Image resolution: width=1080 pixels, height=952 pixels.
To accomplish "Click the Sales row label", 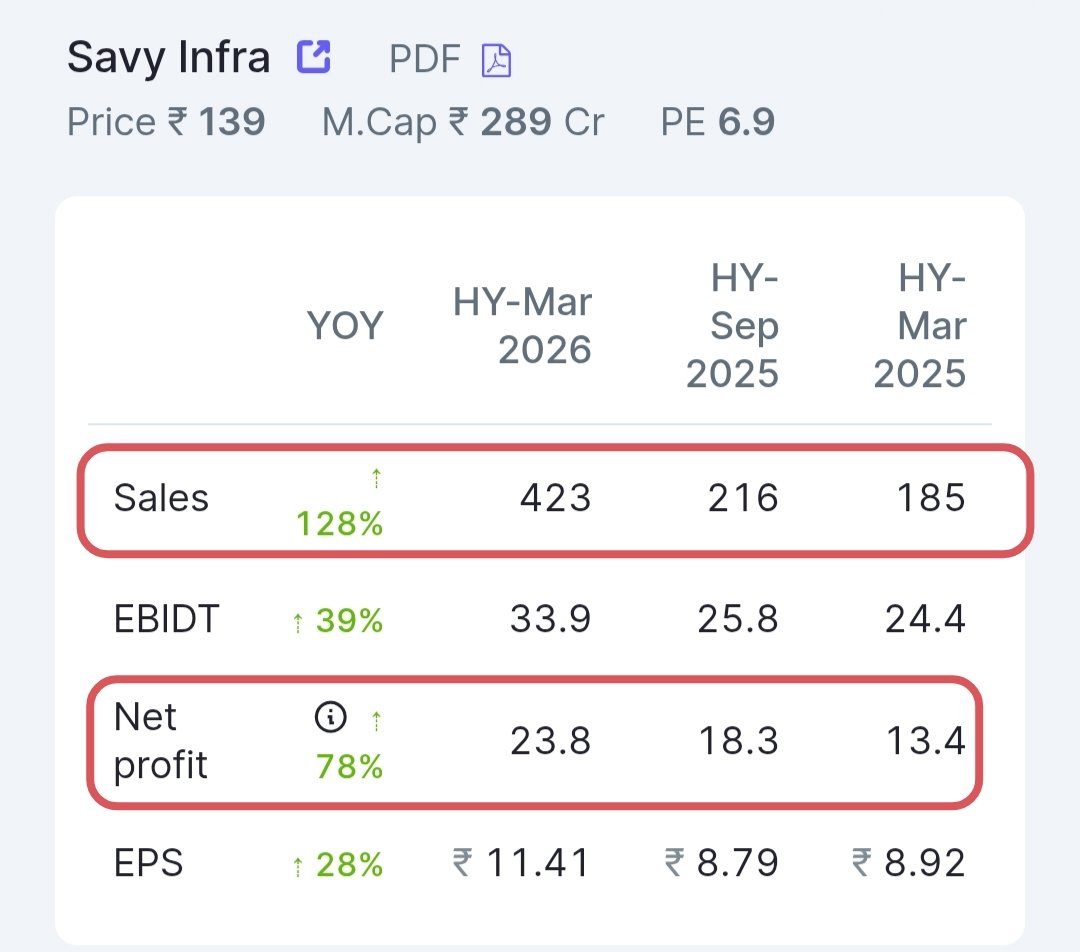I will (161, 497).
